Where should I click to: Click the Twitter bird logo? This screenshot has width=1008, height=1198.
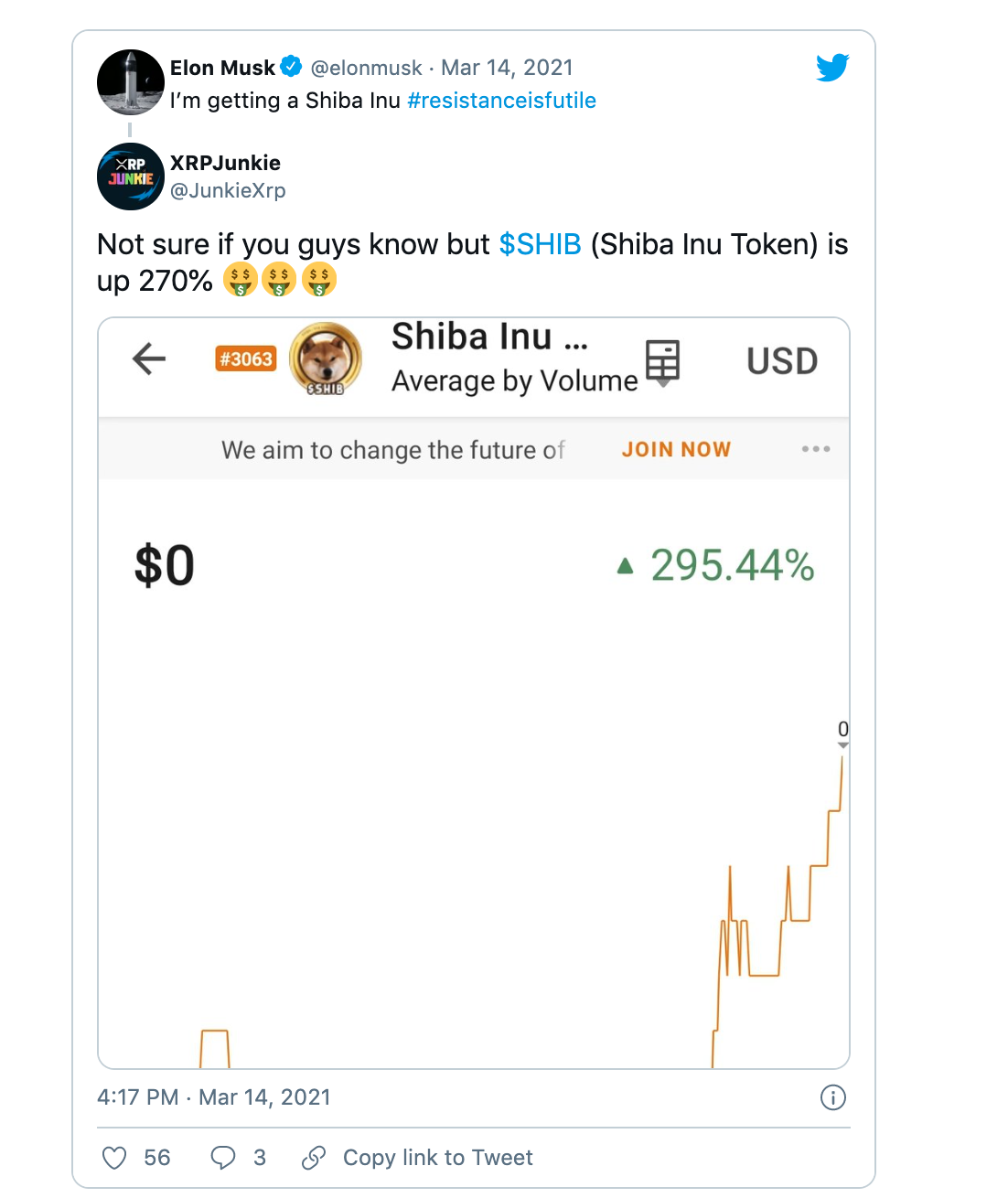click(832, 67)
